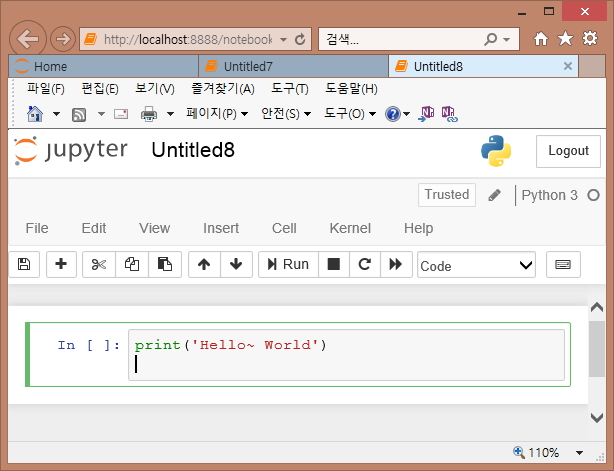Click the blue Help question mark icon
Image resolution: width=614 pixels, height=471 pixels.
392,114
